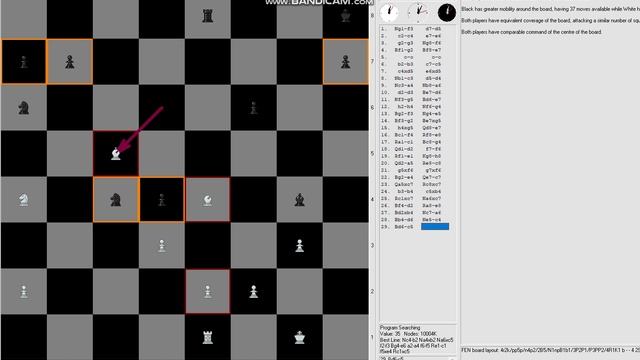The height and width of the screenshot is (360, 640).
Task: Select move 8 Nb1-c3
Action: [404, 78]
